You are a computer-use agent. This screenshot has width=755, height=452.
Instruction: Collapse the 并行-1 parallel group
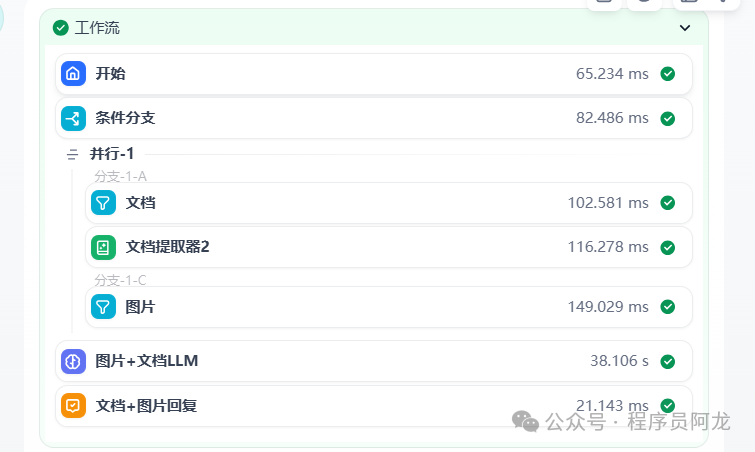(x=72, y=154)
